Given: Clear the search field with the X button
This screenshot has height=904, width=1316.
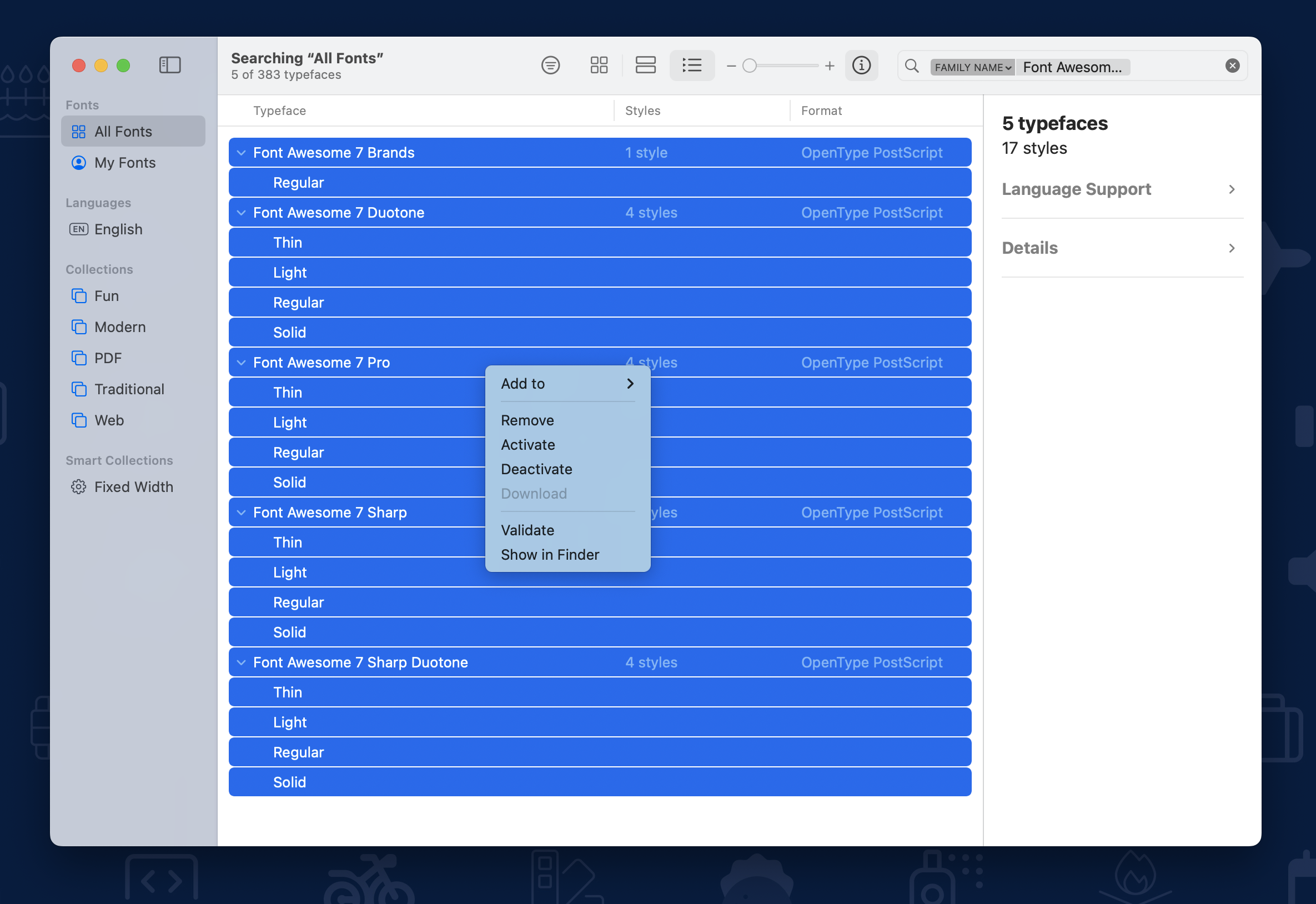Looking at the screenshot, I should click(x=1232, y=65).
